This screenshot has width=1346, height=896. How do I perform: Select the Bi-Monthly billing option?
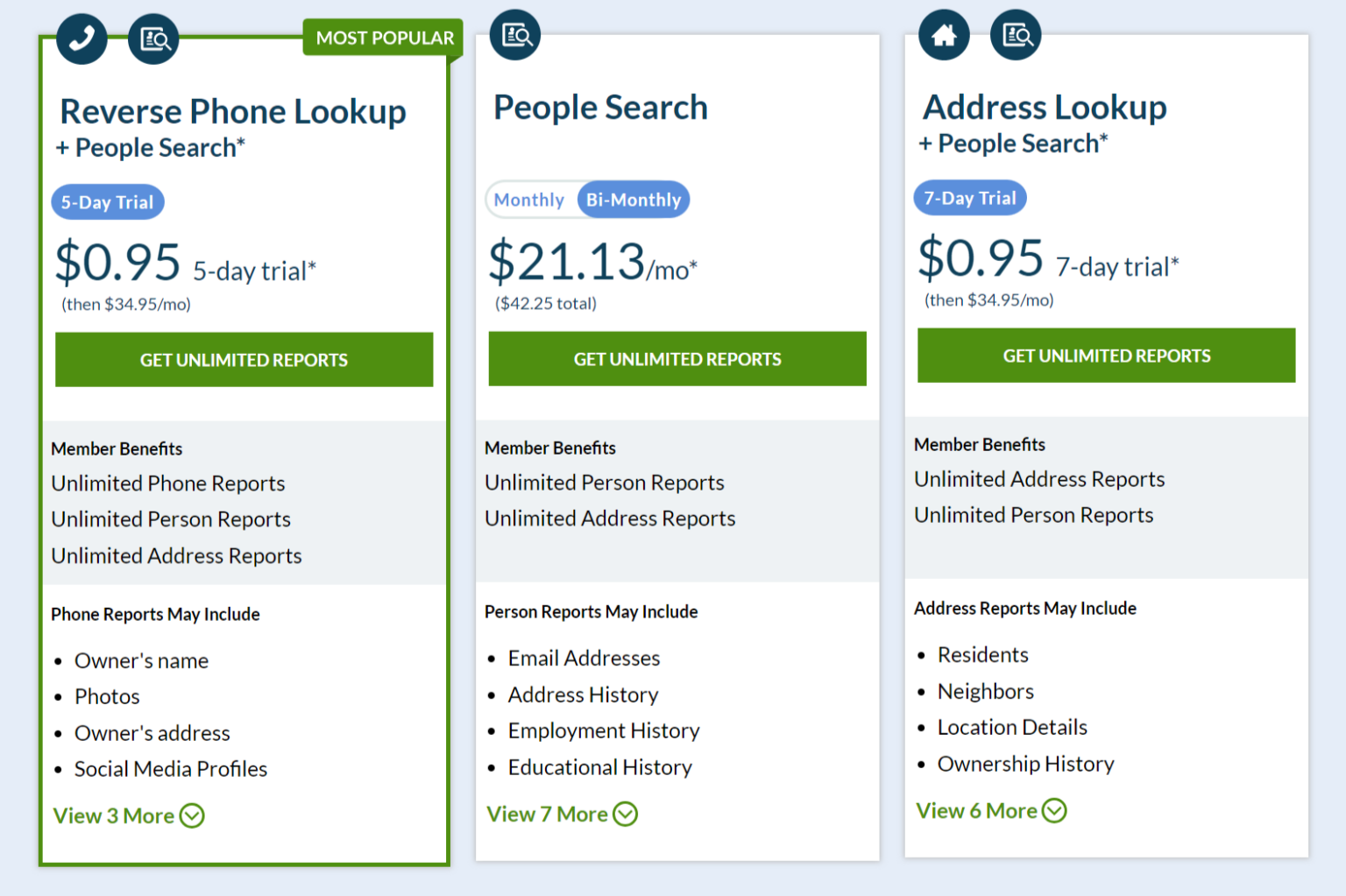pyautogui.click(x=634, y=199)
